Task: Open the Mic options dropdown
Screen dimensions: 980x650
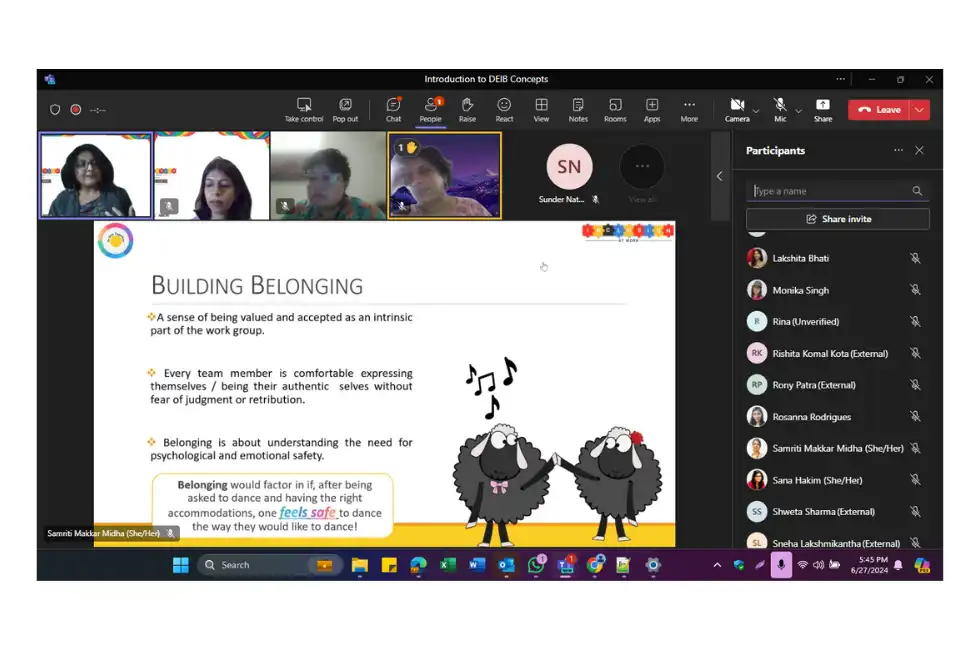Action: [798, 111]
